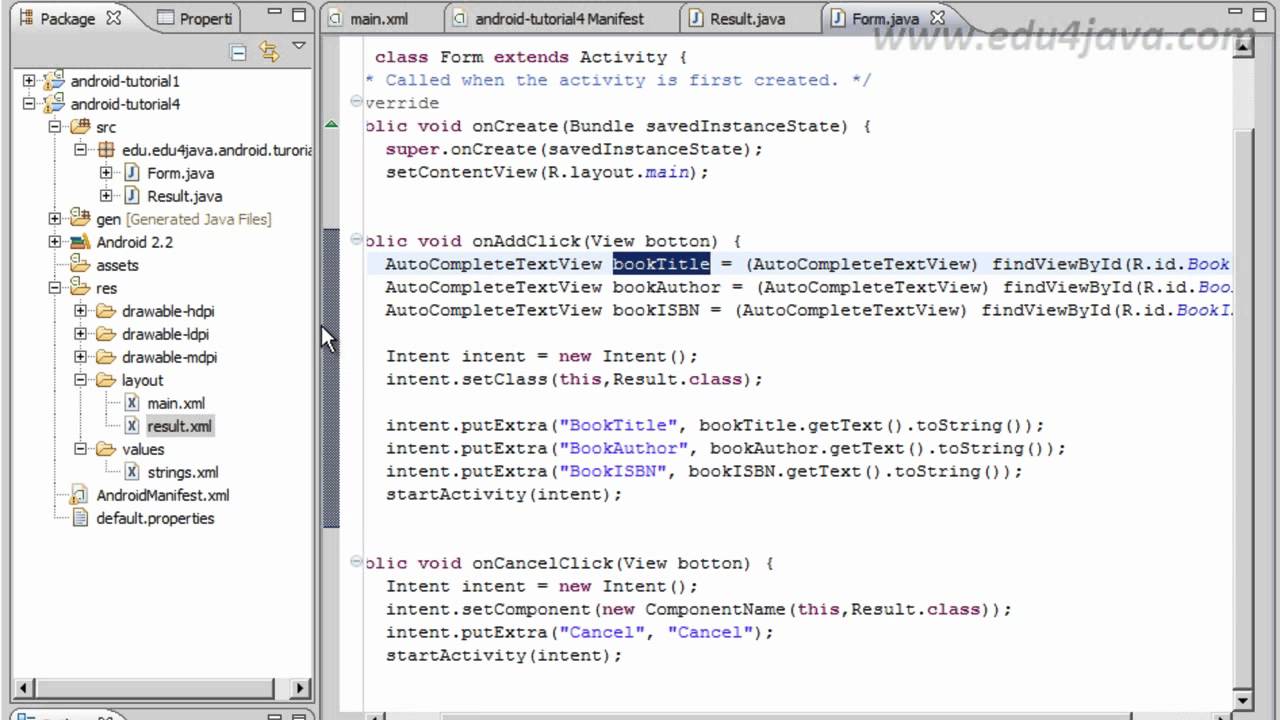
Task: Click the Android 2.2 library icon
Action: click(x=80, y=242)
